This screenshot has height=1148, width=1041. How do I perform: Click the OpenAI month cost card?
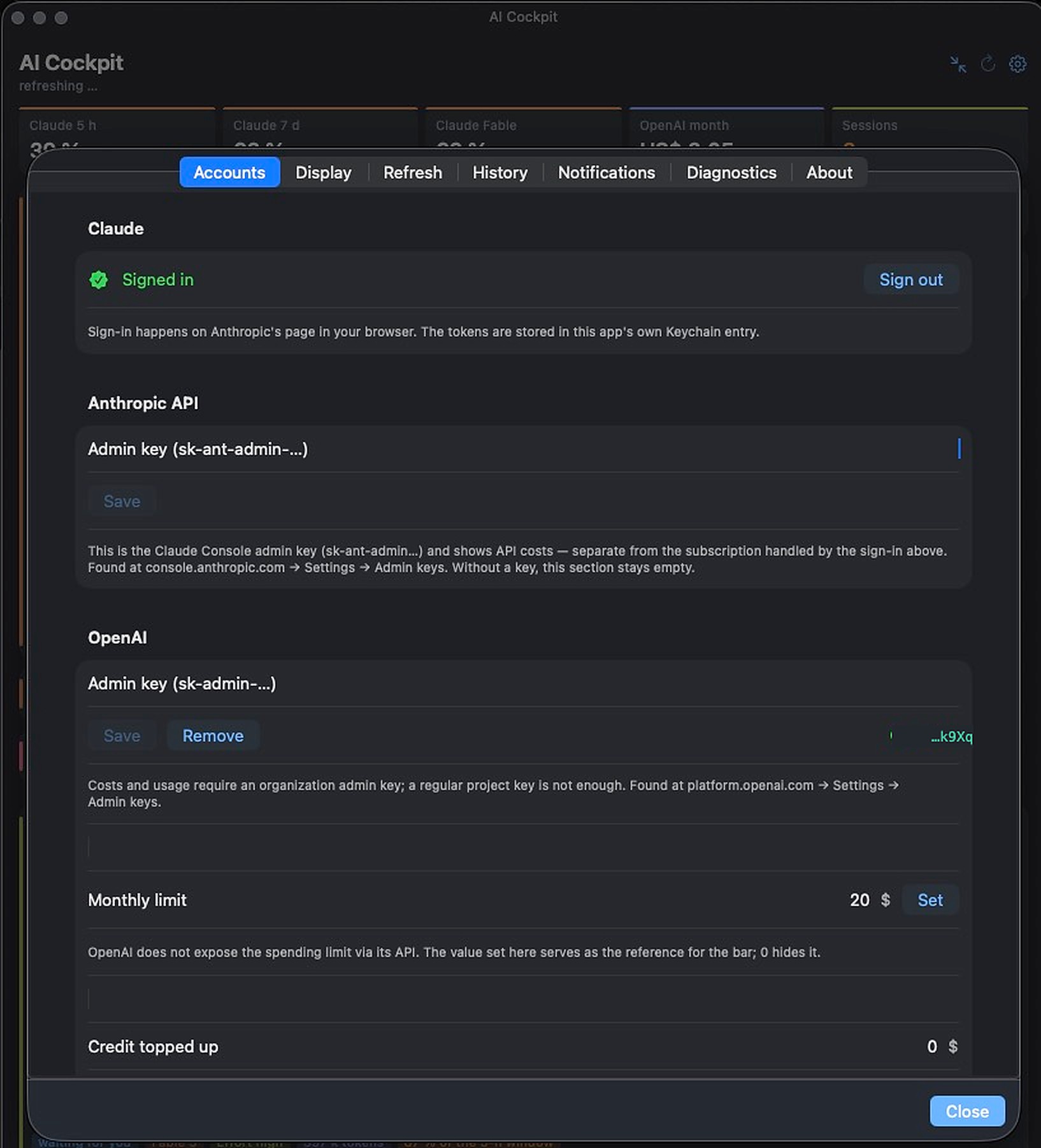tap(727, 129)
